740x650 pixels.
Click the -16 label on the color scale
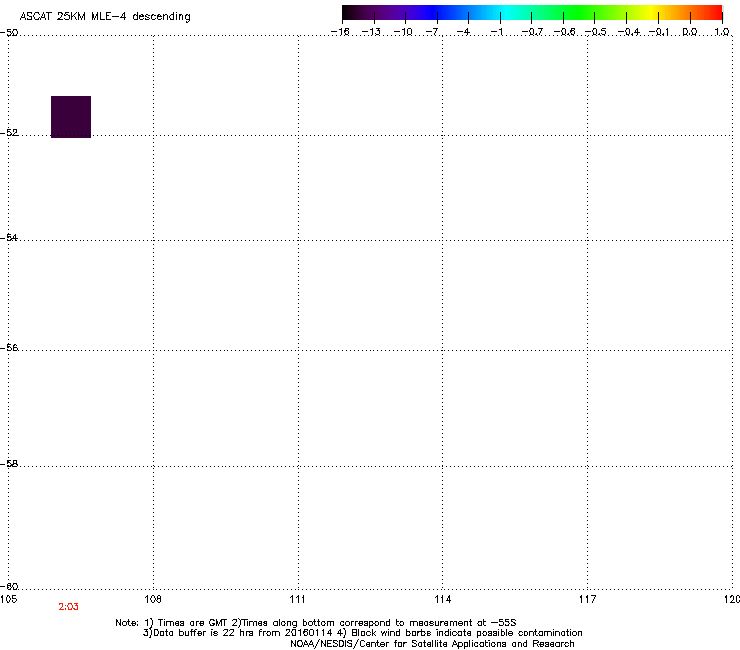tap(340, 32)
